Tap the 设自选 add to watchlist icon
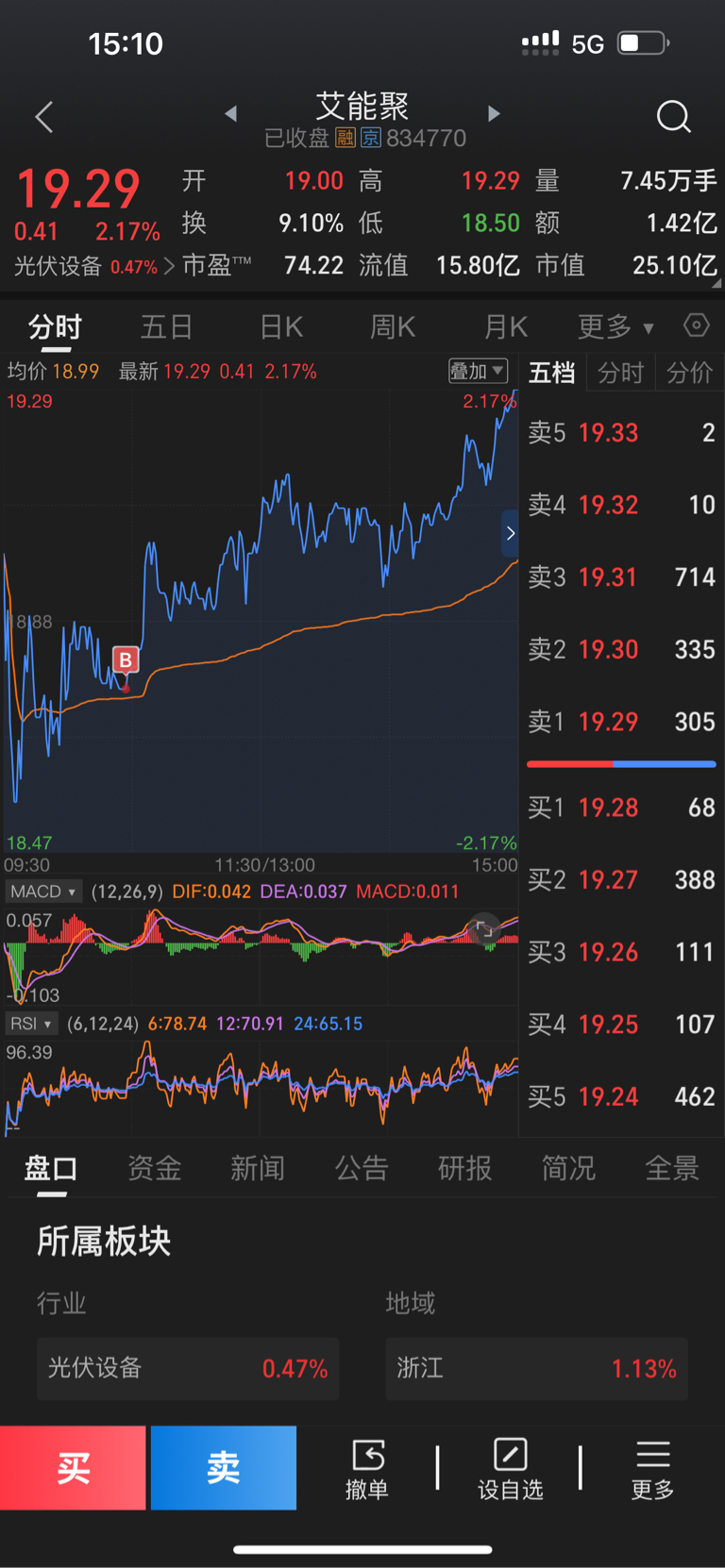 coord(510,1469)
